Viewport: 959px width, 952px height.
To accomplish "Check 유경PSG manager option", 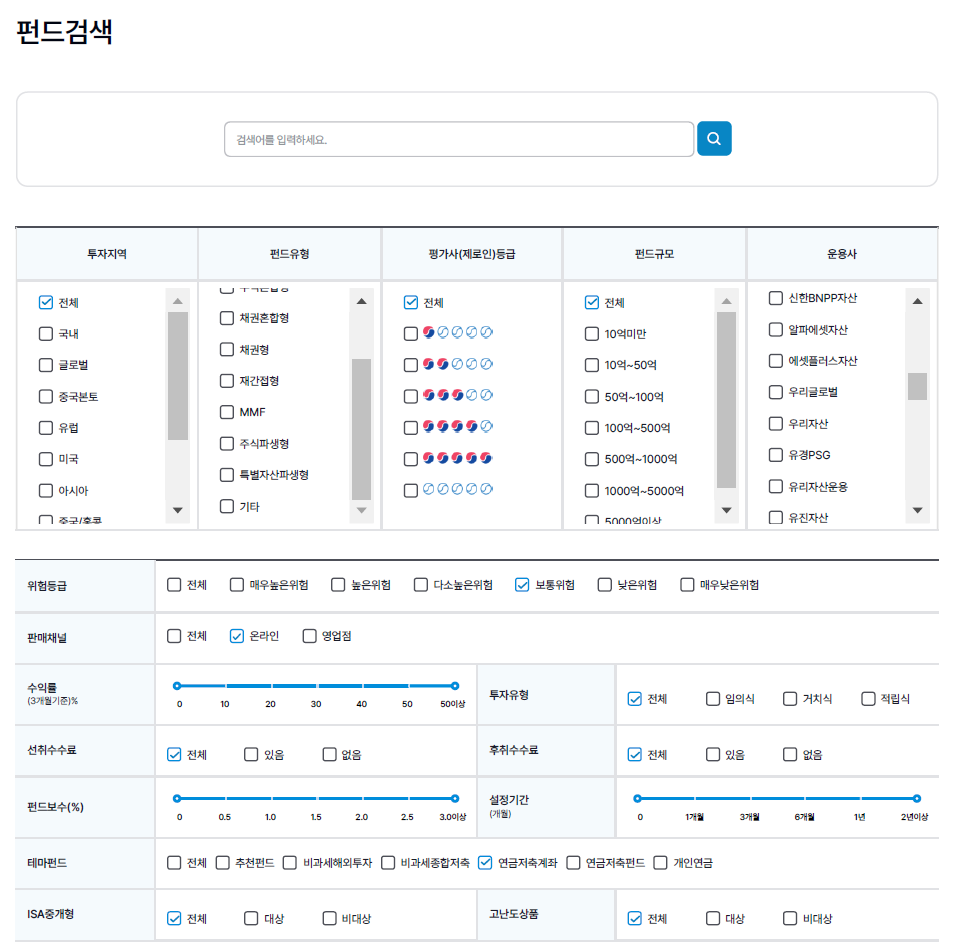I will (x=776, y=455).
